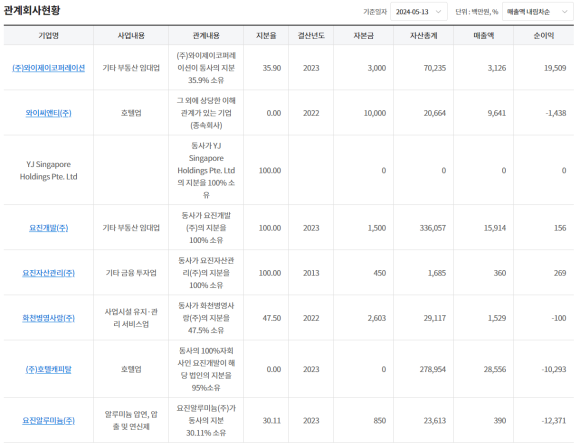Open the 기준일자 2024-05-13 date dropdown
580x448 pixels.
[x=418, y=12]
